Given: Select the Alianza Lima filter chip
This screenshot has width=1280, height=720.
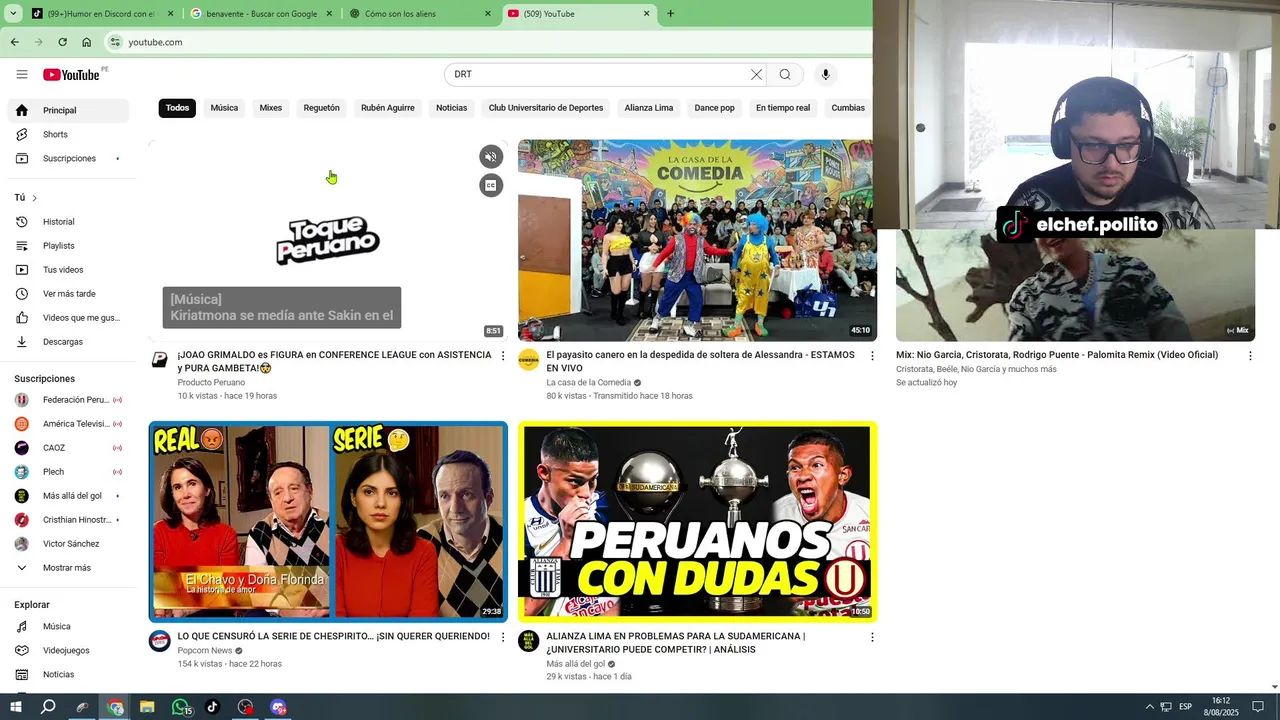Looking at the screenshot, I should pos(649,108).
